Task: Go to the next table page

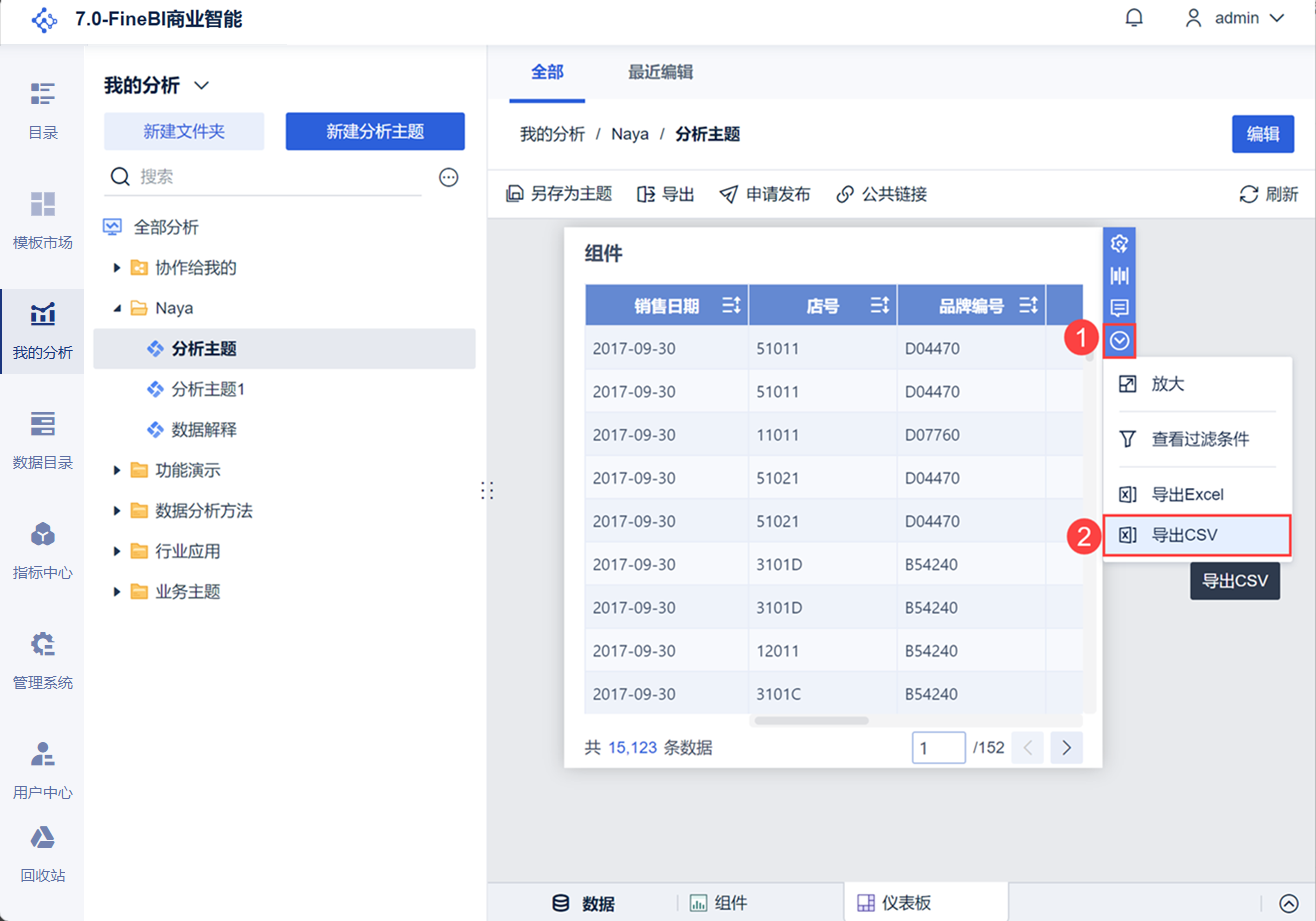Action: [x=1067, y=747]
